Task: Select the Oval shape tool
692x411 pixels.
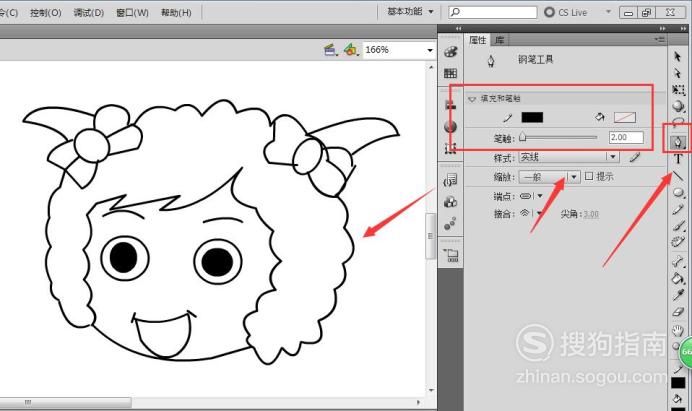Action: (x=678, y=192)
